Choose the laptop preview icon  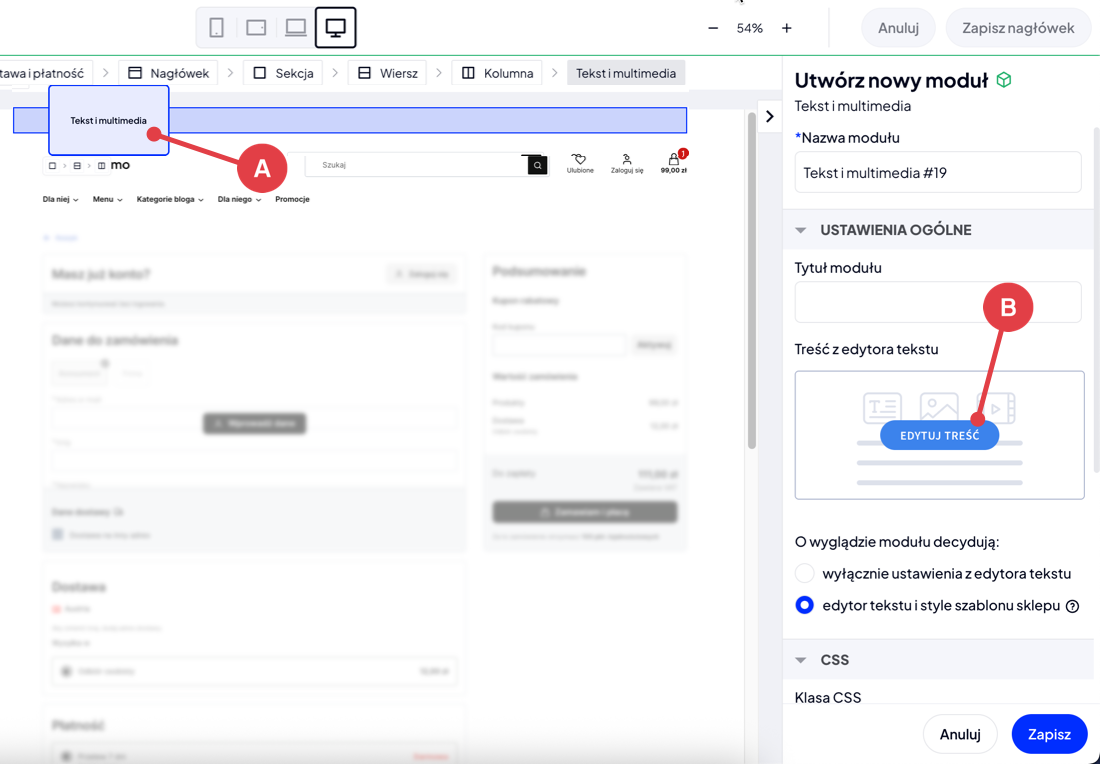296,28
